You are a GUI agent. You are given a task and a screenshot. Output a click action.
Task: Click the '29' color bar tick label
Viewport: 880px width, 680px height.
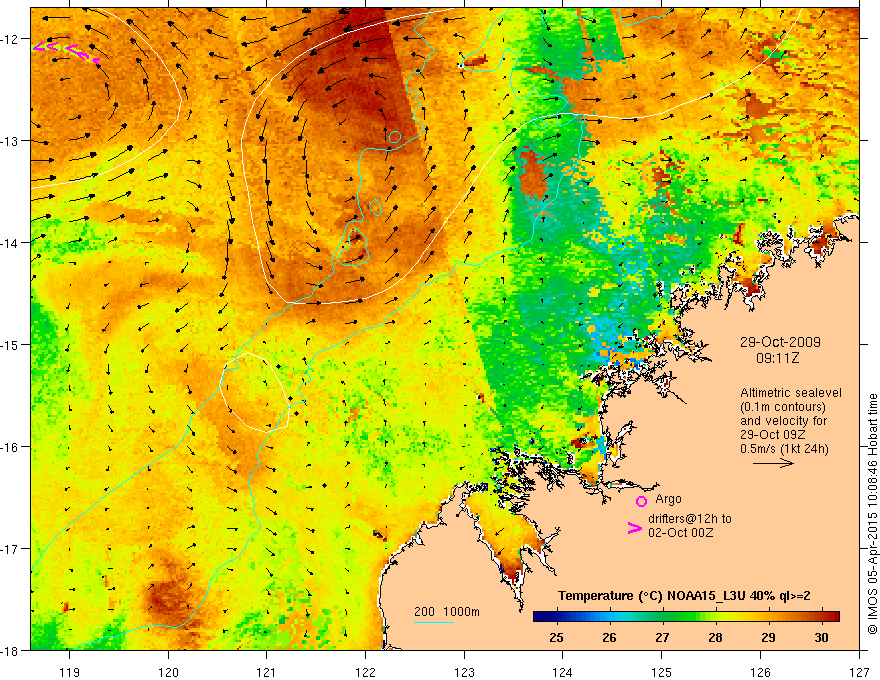coord(768,637)
